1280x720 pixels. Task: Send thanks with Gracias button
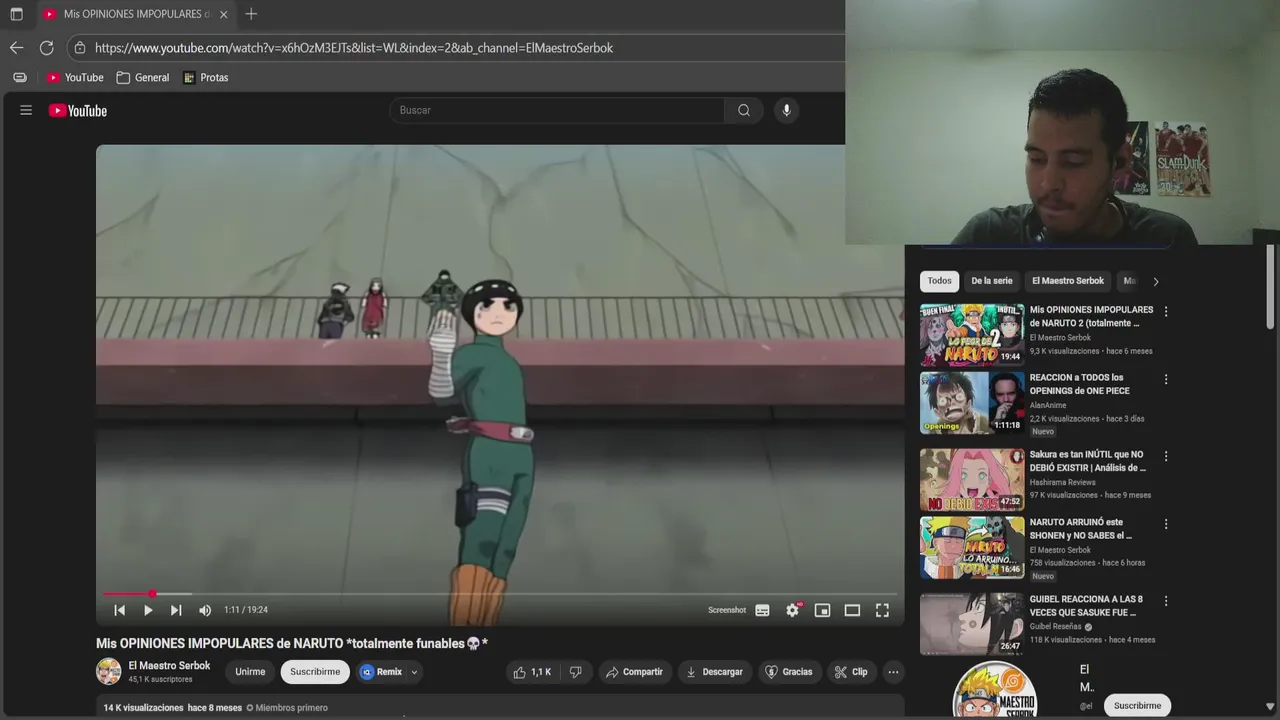point(789,672)
